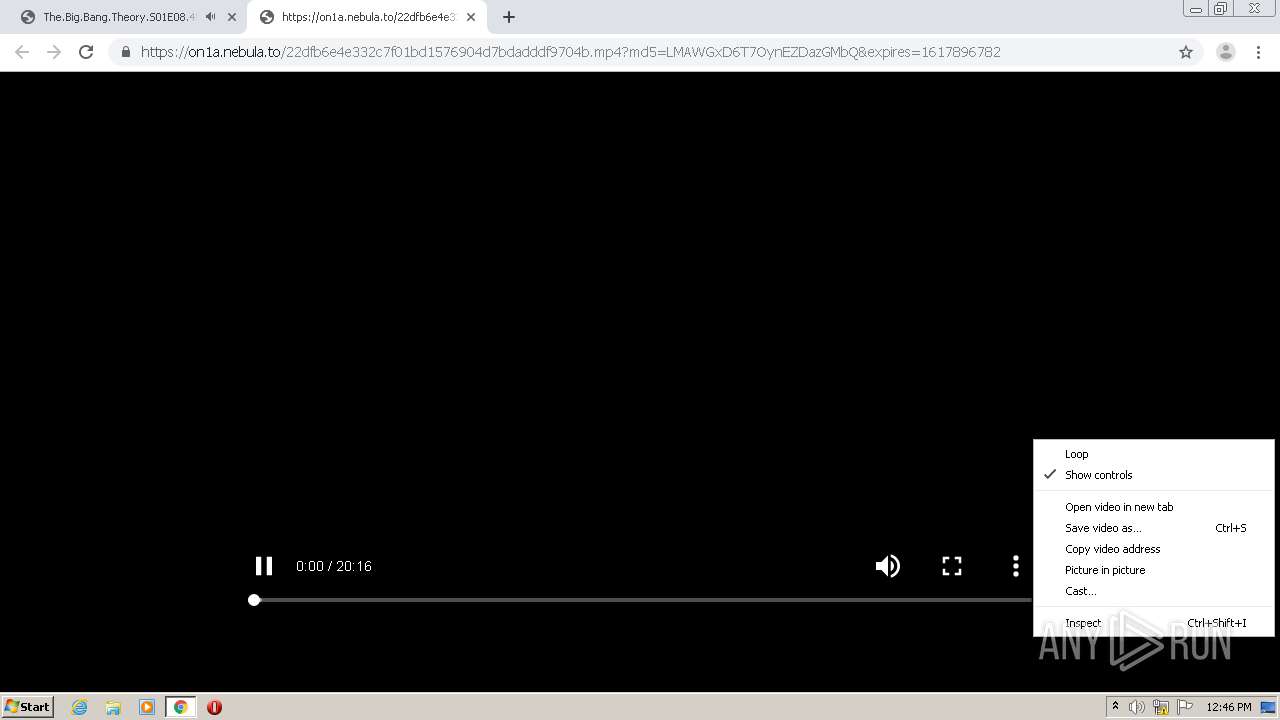Reload the current page

coord(86,52)
